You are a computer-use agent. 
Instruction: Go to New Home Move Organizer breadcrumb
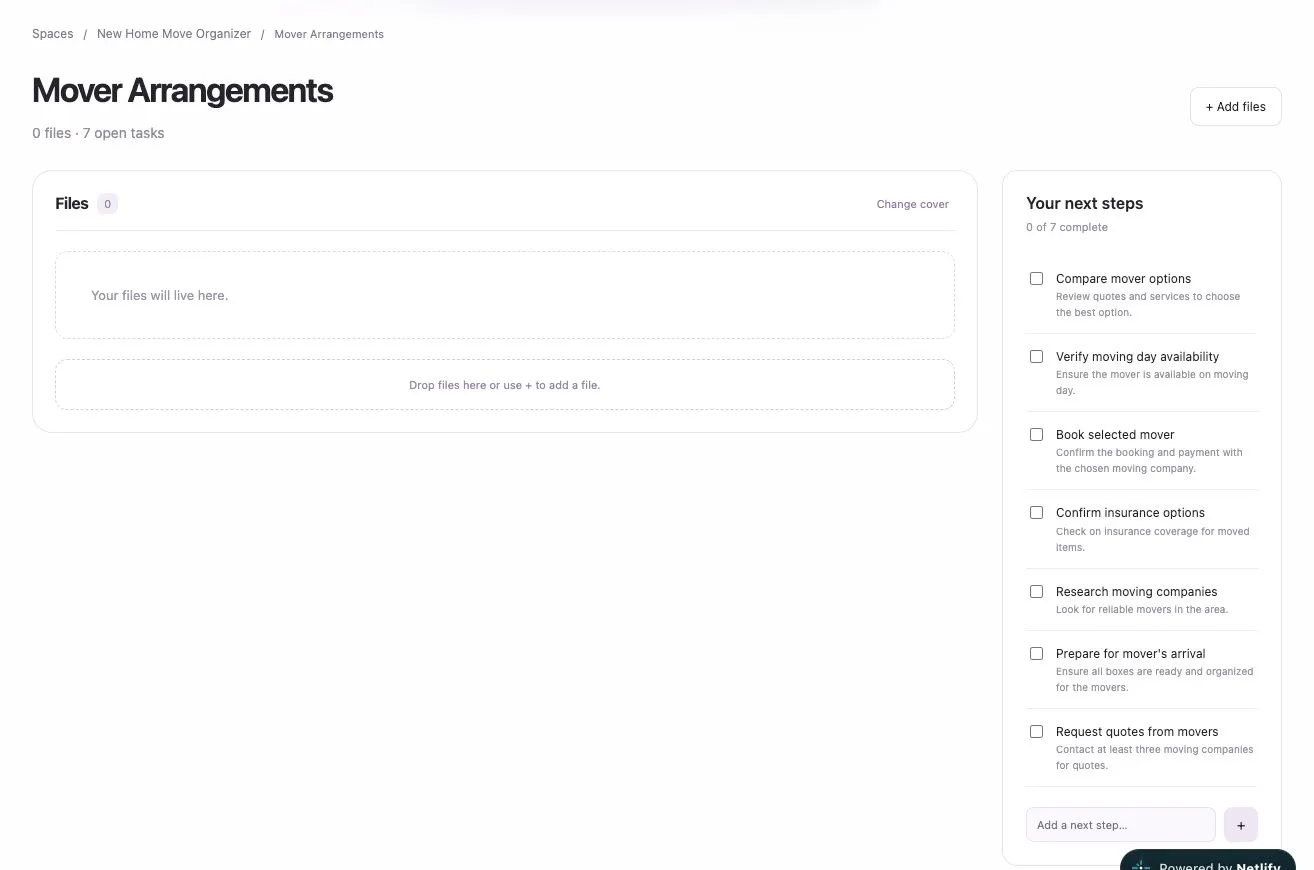point(174,34)
